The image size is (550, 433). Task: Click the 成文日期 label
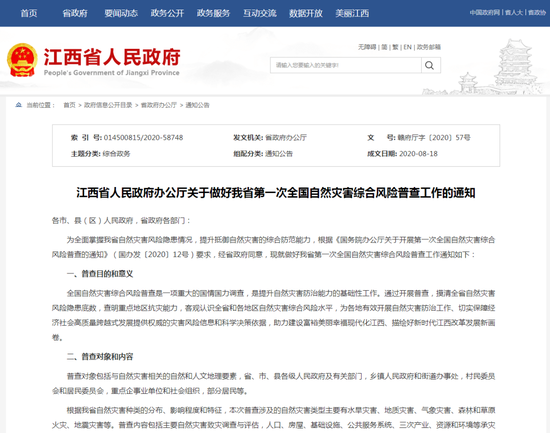point(382,154)
